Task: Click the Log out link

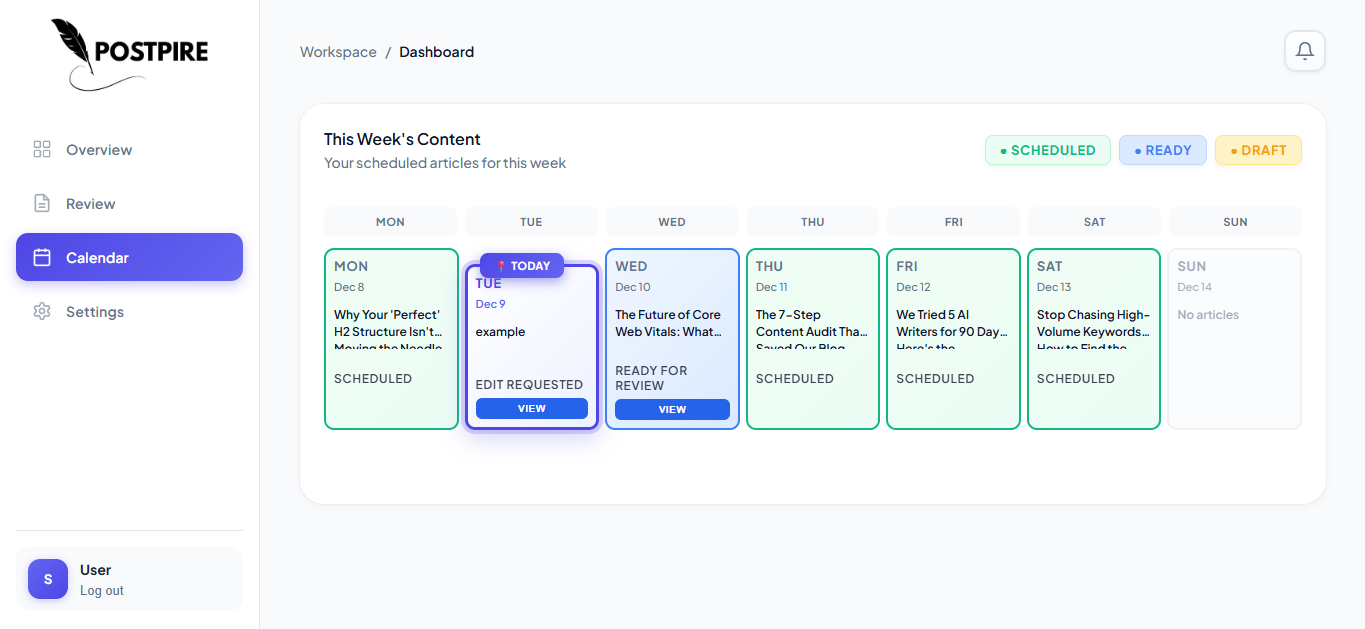Action: point(102,591)
